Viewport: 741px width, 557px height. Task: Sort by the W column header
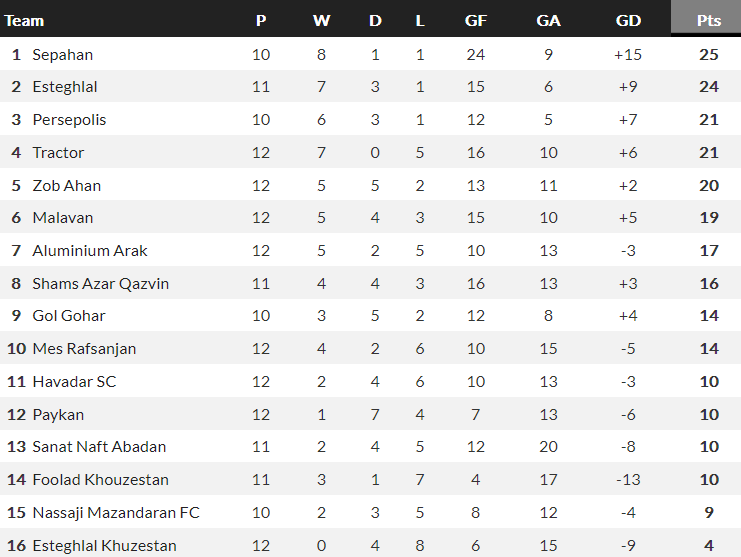click(x=321, y=20)
